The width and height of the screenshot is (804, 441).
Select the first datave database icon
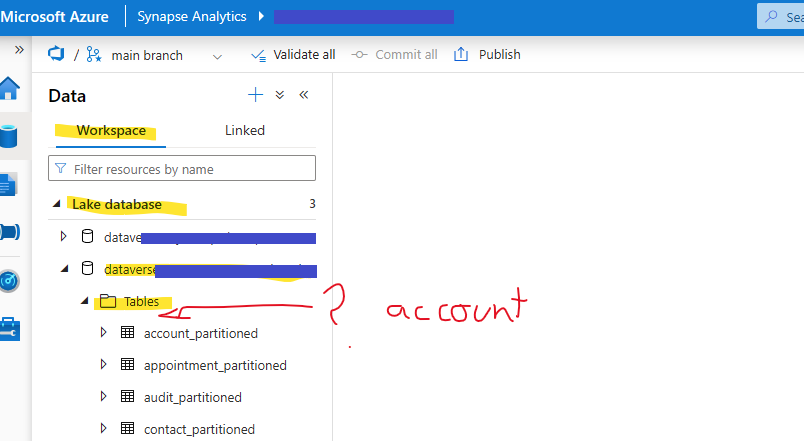[x=88, y=236]
